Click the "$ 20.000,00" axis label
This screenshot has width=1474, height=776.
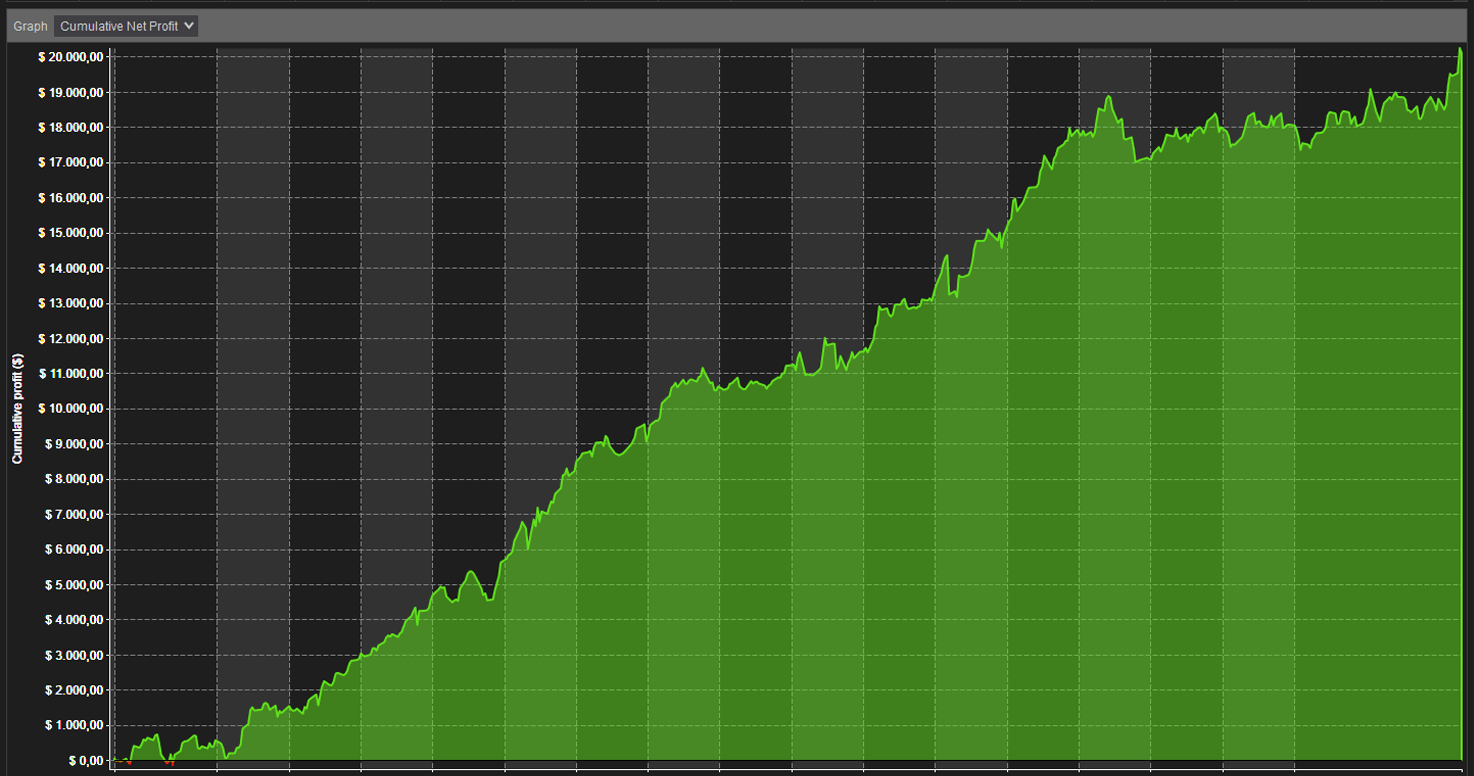(71, 57)
